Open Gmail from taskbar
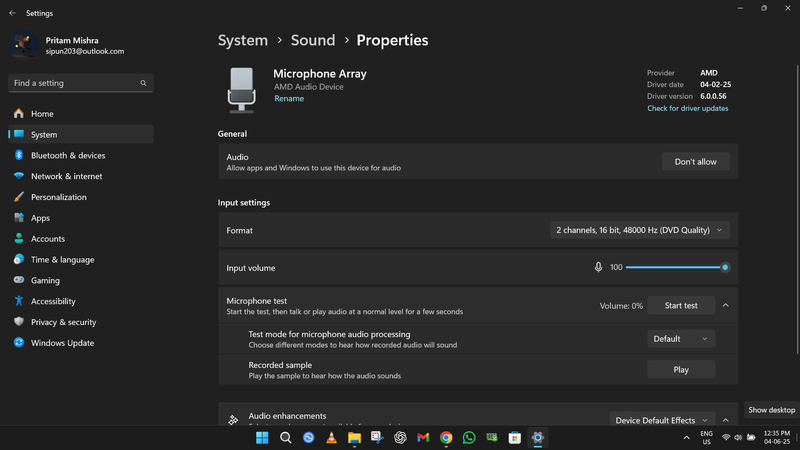This screenshot has width=800, height=450. coord(423,438)
